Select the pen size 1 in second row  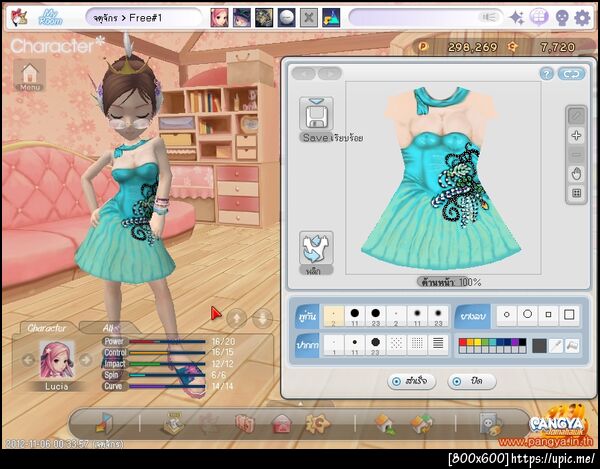pyautogui.click(x=334, y=345)
